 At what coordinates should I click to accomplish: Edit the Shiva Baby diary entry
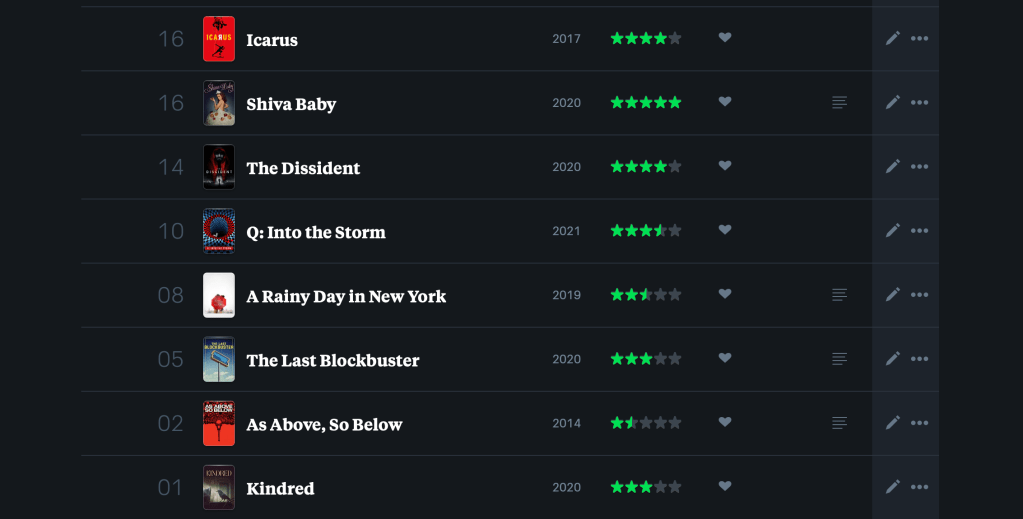click(893, 102)
